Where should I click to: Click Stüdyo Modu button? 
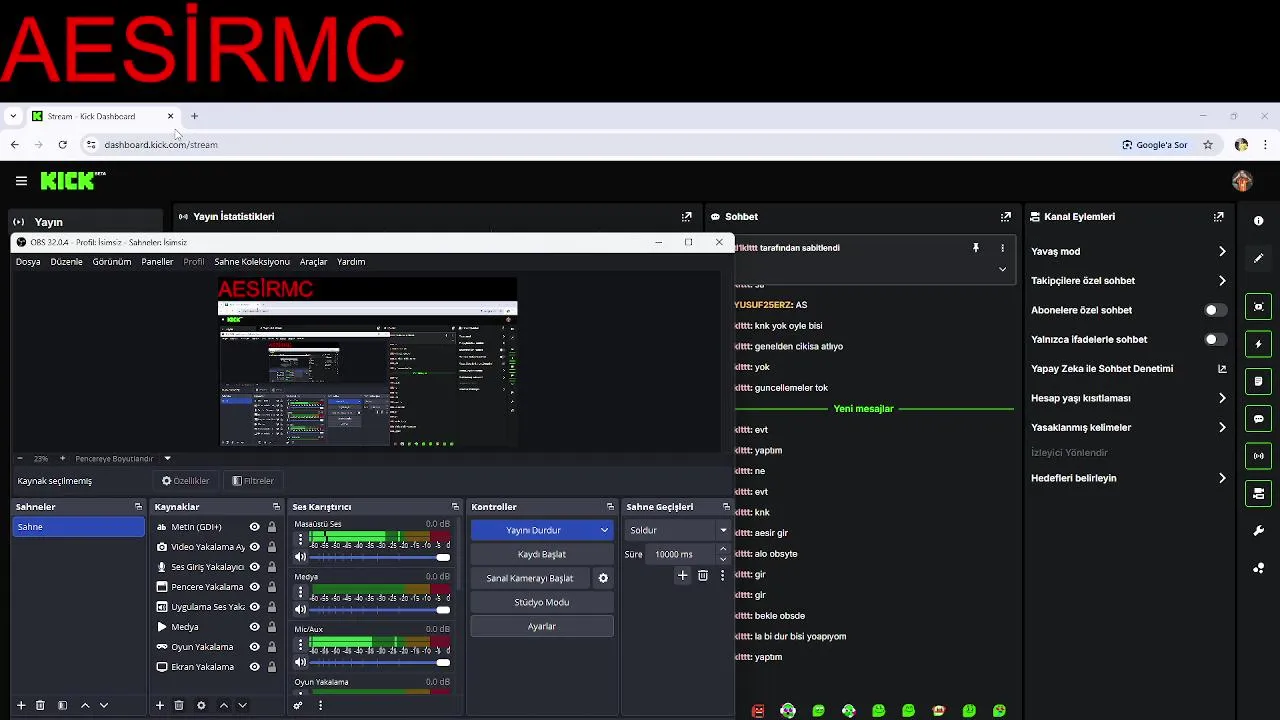[542, 602]
